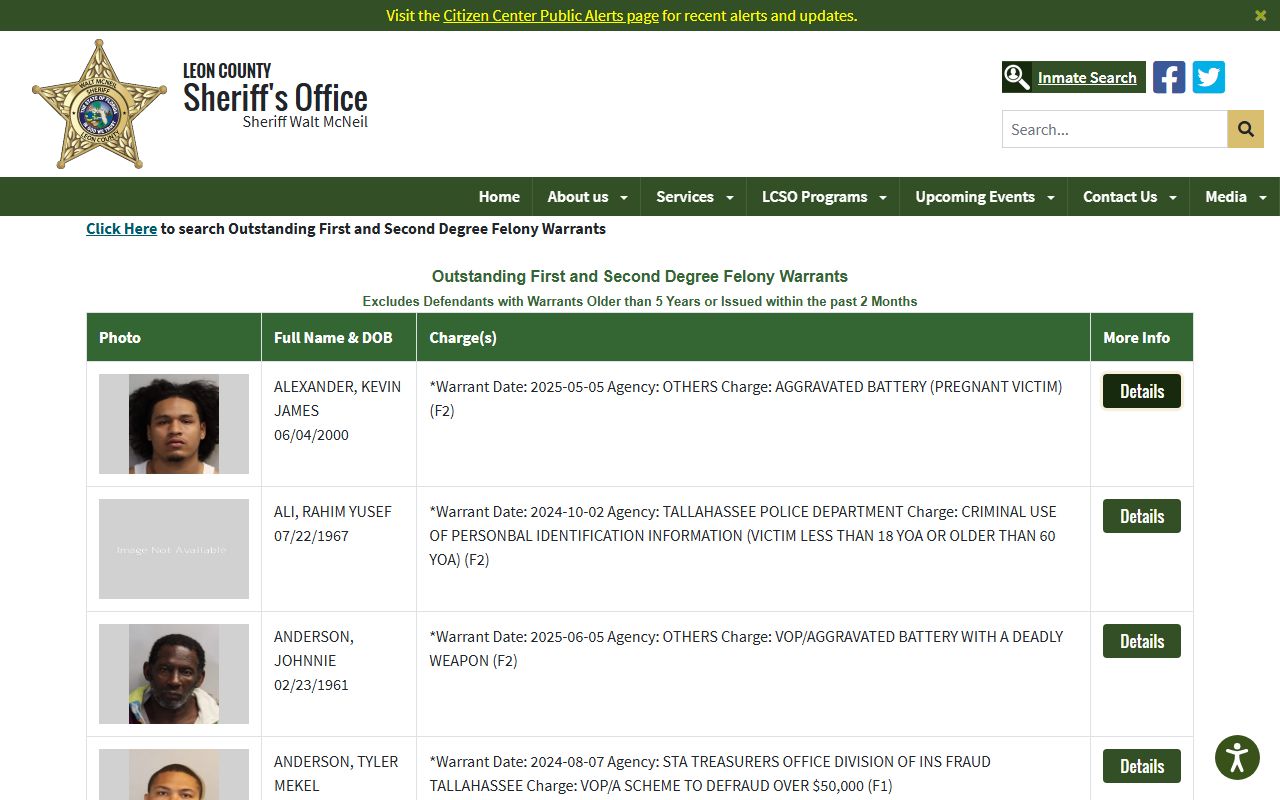Select birth date 02/23/1961
The image size is (1280, 800).
click(311, 685)
